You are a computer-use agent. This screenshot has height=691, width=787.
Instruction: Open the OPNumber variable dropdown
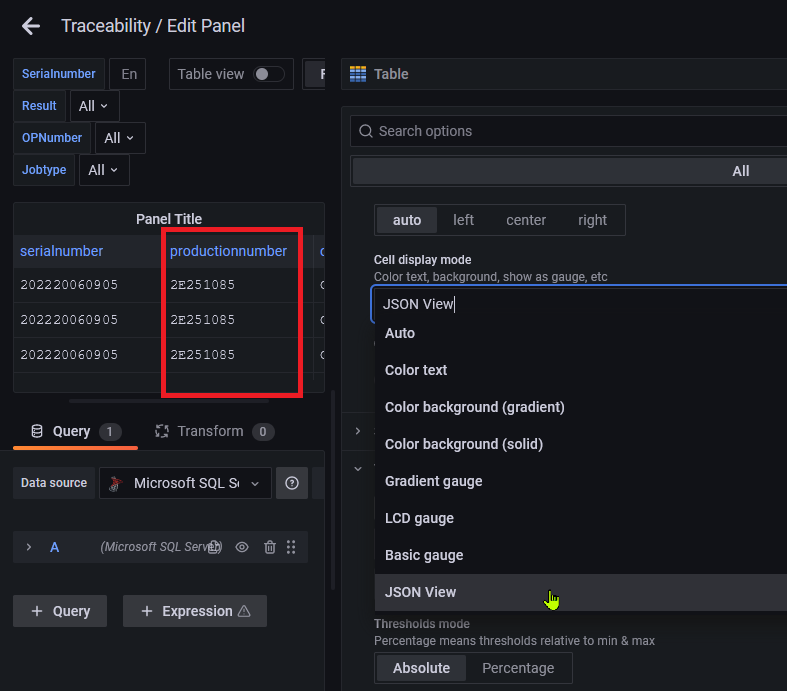(x=120, y=138)
